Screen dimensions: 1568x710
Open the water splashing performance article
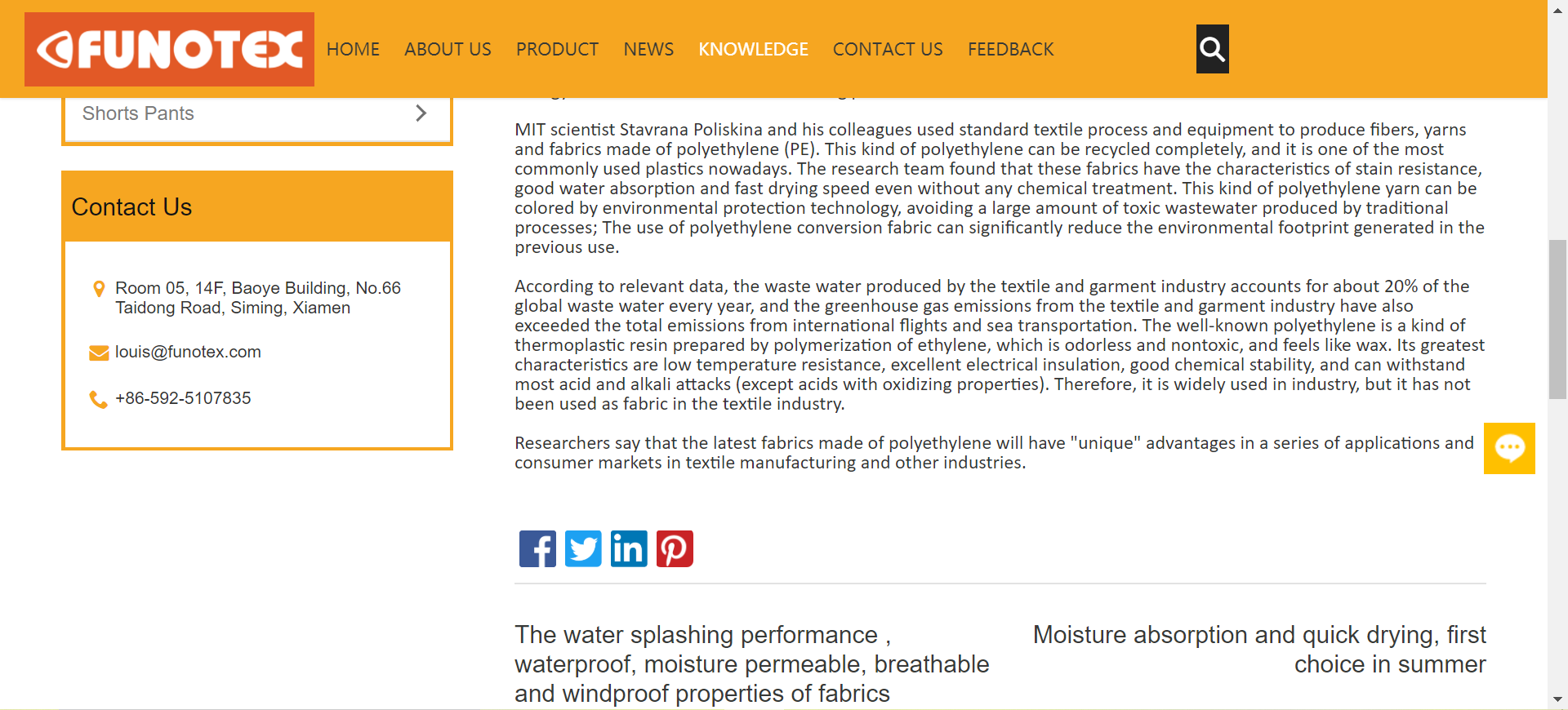pyautogui.click(x=752, y=663)
